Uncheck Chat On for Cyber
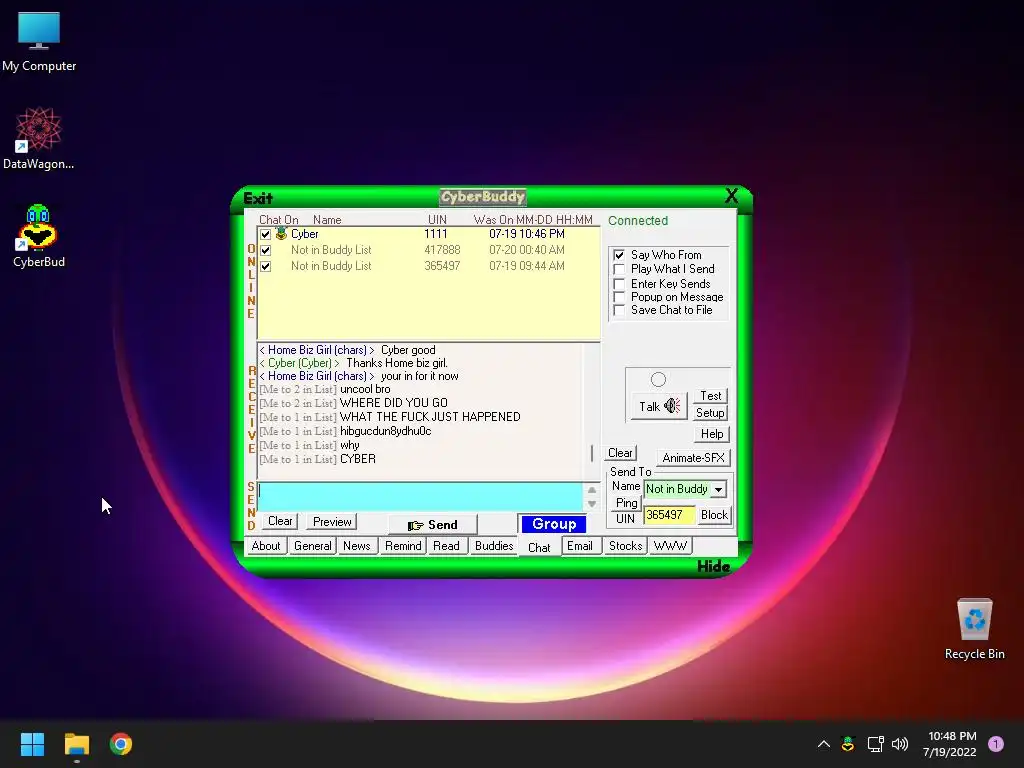Image resolution: width=1024 pixels, height=768 pixels. point(265,234)
